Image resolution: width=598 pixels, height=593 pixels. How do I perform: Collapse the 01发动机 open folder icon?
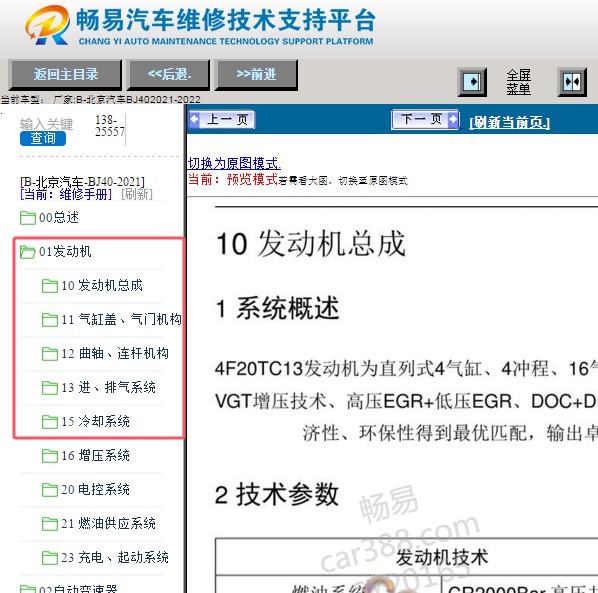[27, 252]
